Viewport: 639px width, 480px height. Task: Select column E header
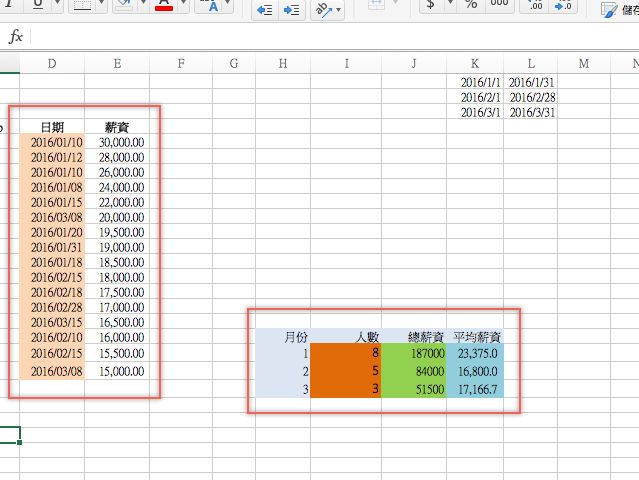117,64
